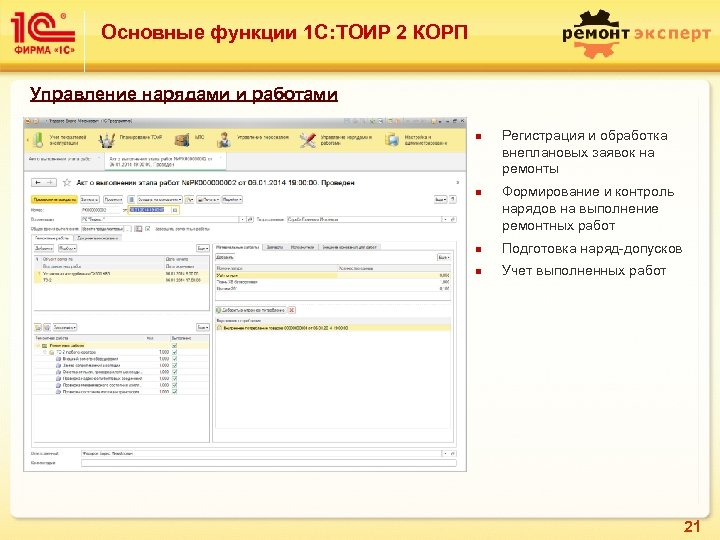The height and width of the screenshot is (540, 720).
Task: Open the Управление нарядами и работами tools icon
Action: coord(307,140)
